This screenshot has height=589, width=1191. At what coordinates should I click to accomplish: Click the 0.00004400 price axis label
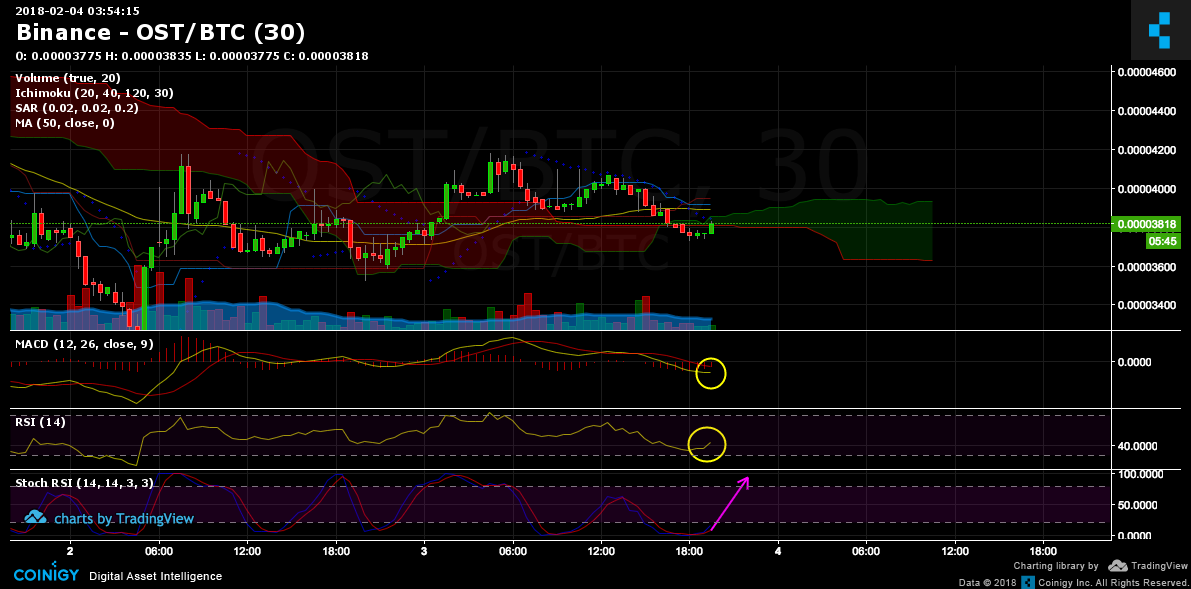(1149, 110)
